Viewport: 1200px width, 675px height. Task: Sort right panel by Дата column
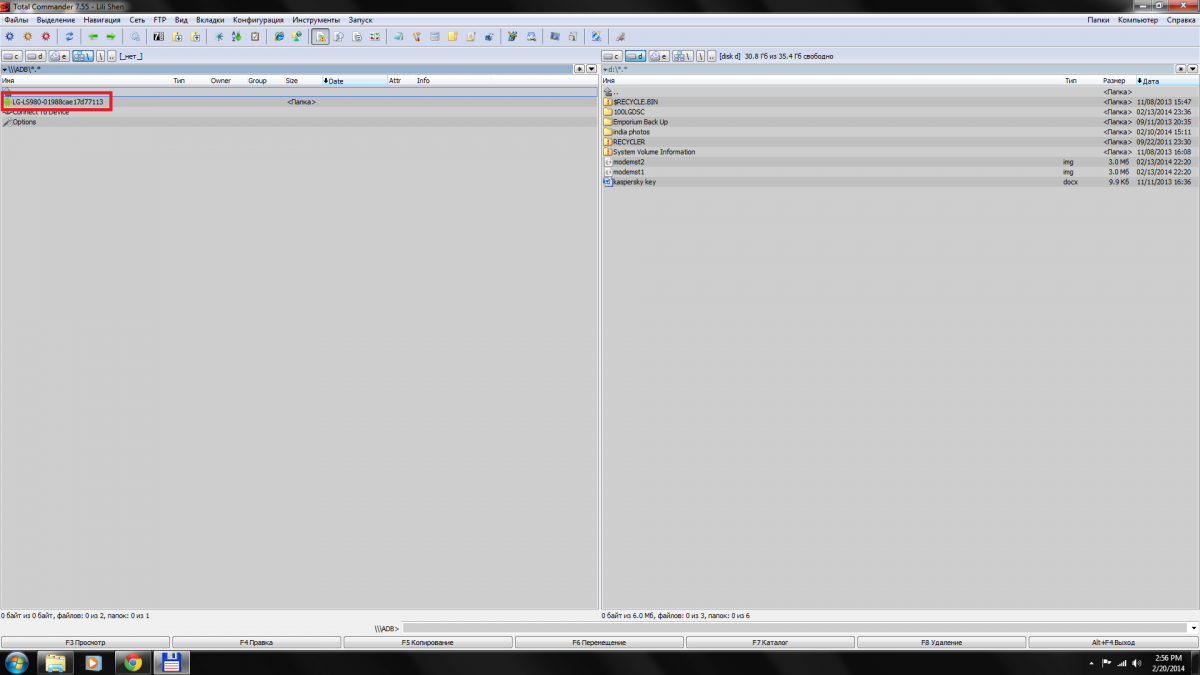(x=1166, y=81)
